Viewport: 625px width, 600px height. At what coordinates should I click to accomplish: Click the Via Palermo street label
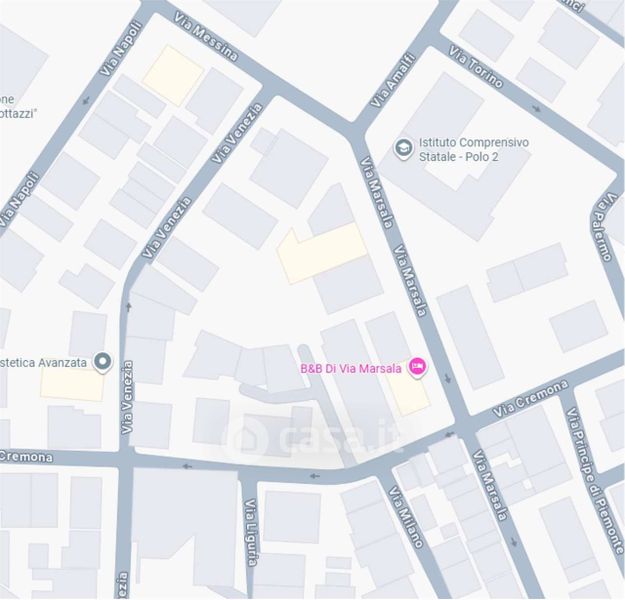click(x=606, y=228)
